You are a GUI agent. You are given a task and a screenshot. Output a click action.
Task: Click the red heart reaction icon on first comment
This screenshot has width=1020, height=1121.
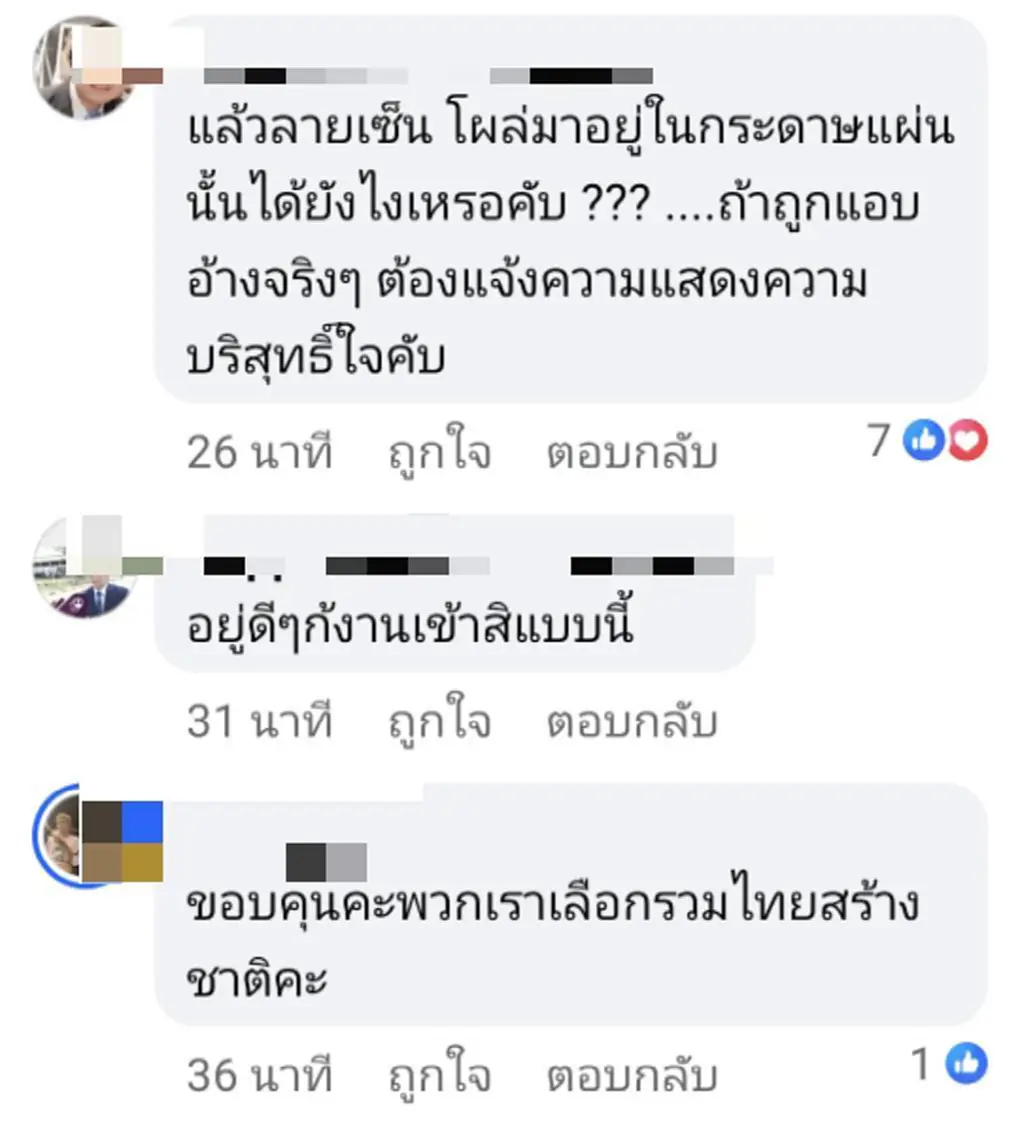point(968,440)
